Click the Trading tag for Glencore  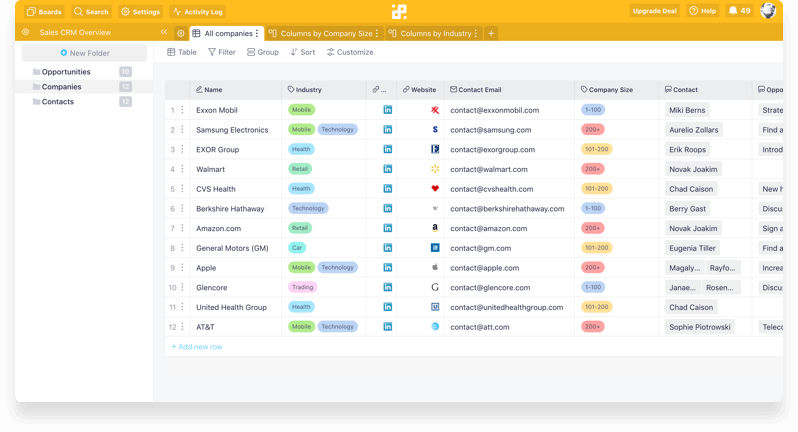pyautogui.click(x=302, y=287)
